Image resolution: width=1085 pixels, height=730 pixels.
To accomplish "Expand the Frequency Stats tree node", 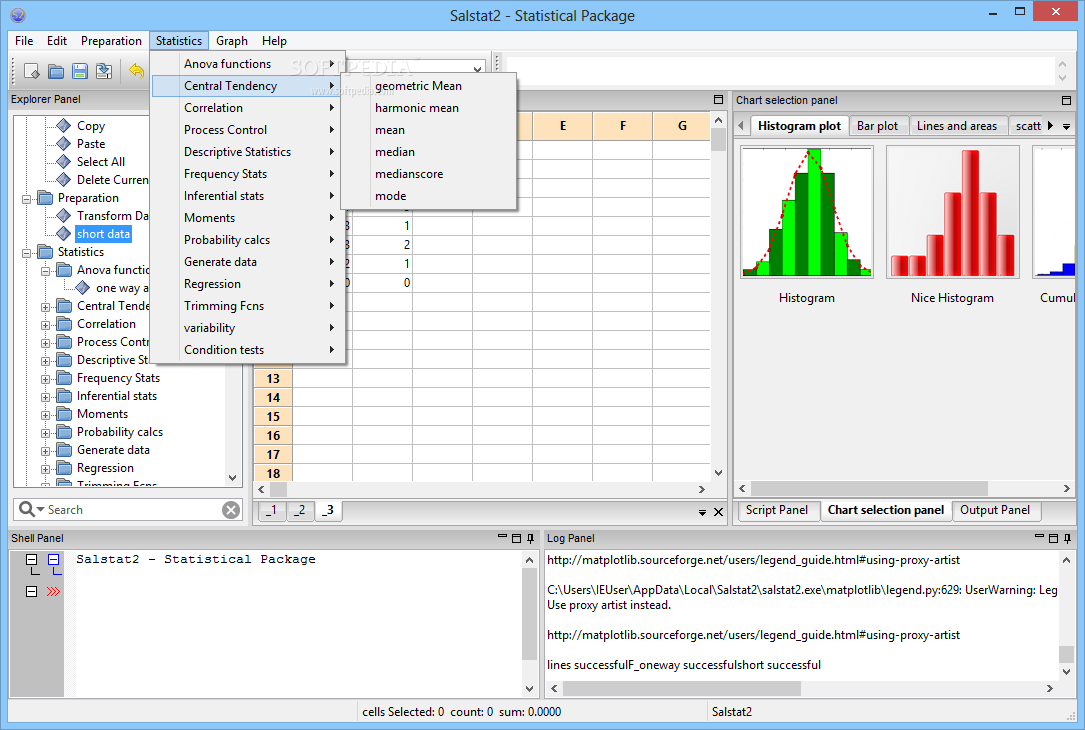I will pyautogui.click(x=46, y=378).
